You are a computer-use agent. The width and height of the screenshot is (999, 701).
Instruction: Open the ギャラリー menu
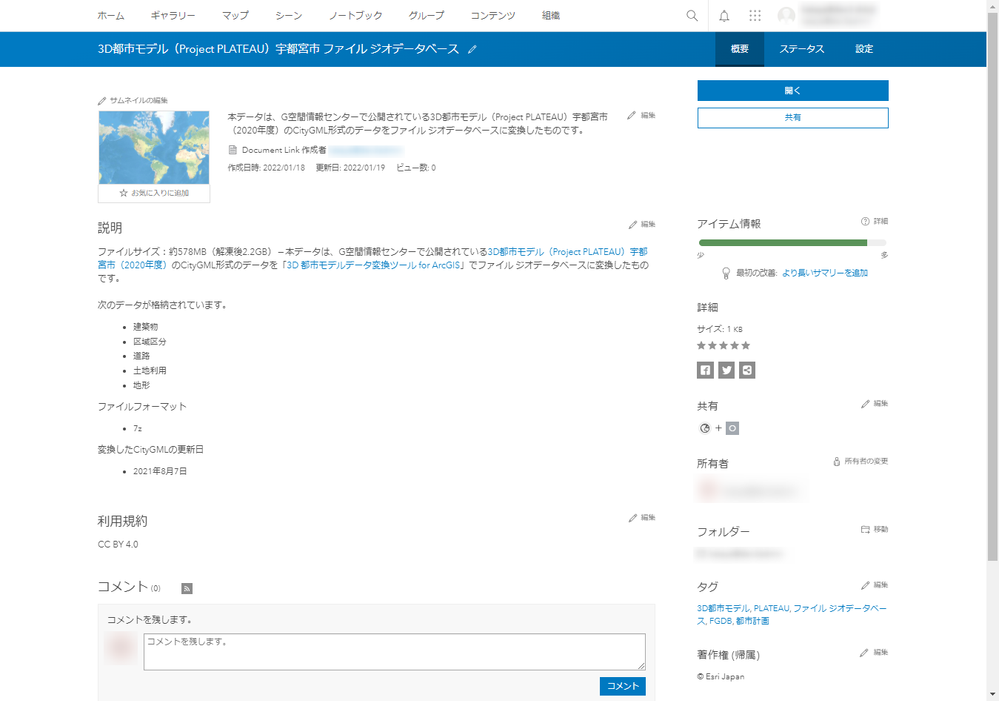coord(173,15)
